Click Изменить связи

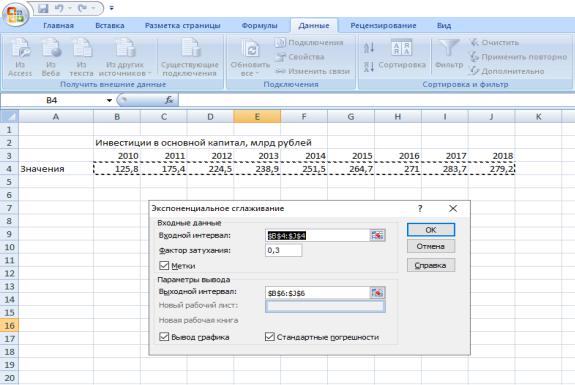pyautogui.click(x=312, y=71)
